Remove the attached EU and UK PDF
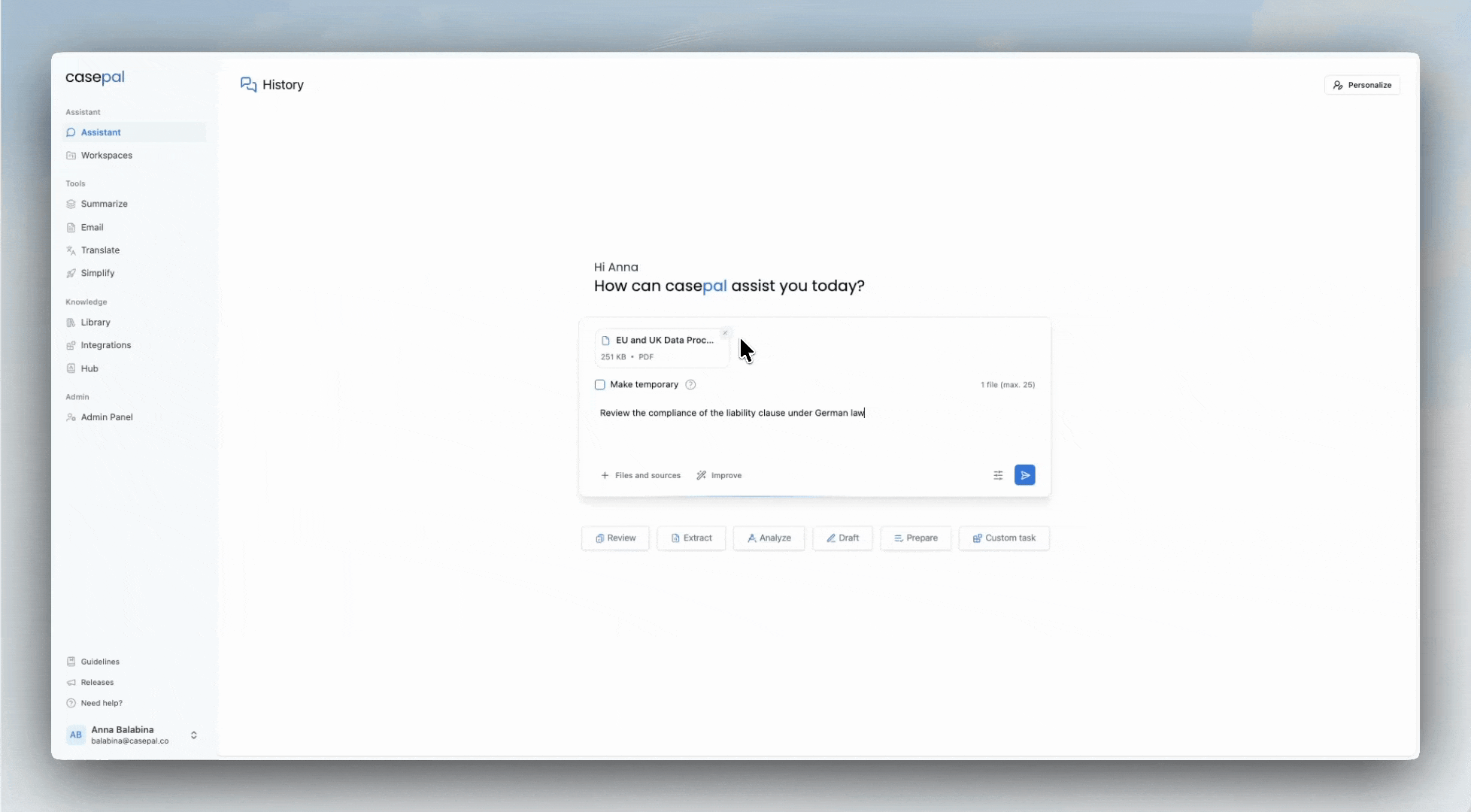This screenshot has height=812, width=1471. click(725, 333)
